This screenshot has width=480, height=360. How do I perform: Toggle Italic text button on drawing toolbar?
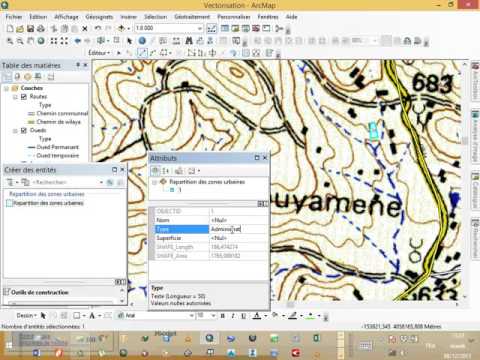(233, 316)
